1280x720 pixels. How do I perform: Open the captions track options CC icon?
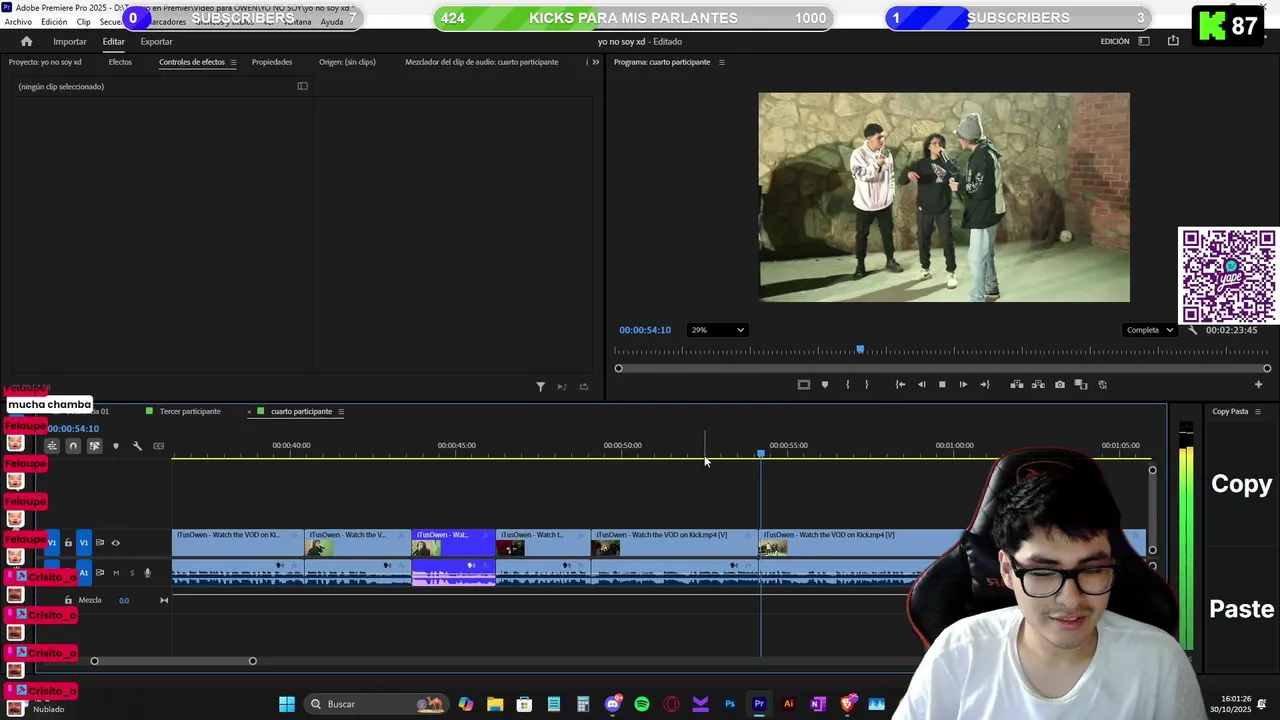(x=158, y=446)
